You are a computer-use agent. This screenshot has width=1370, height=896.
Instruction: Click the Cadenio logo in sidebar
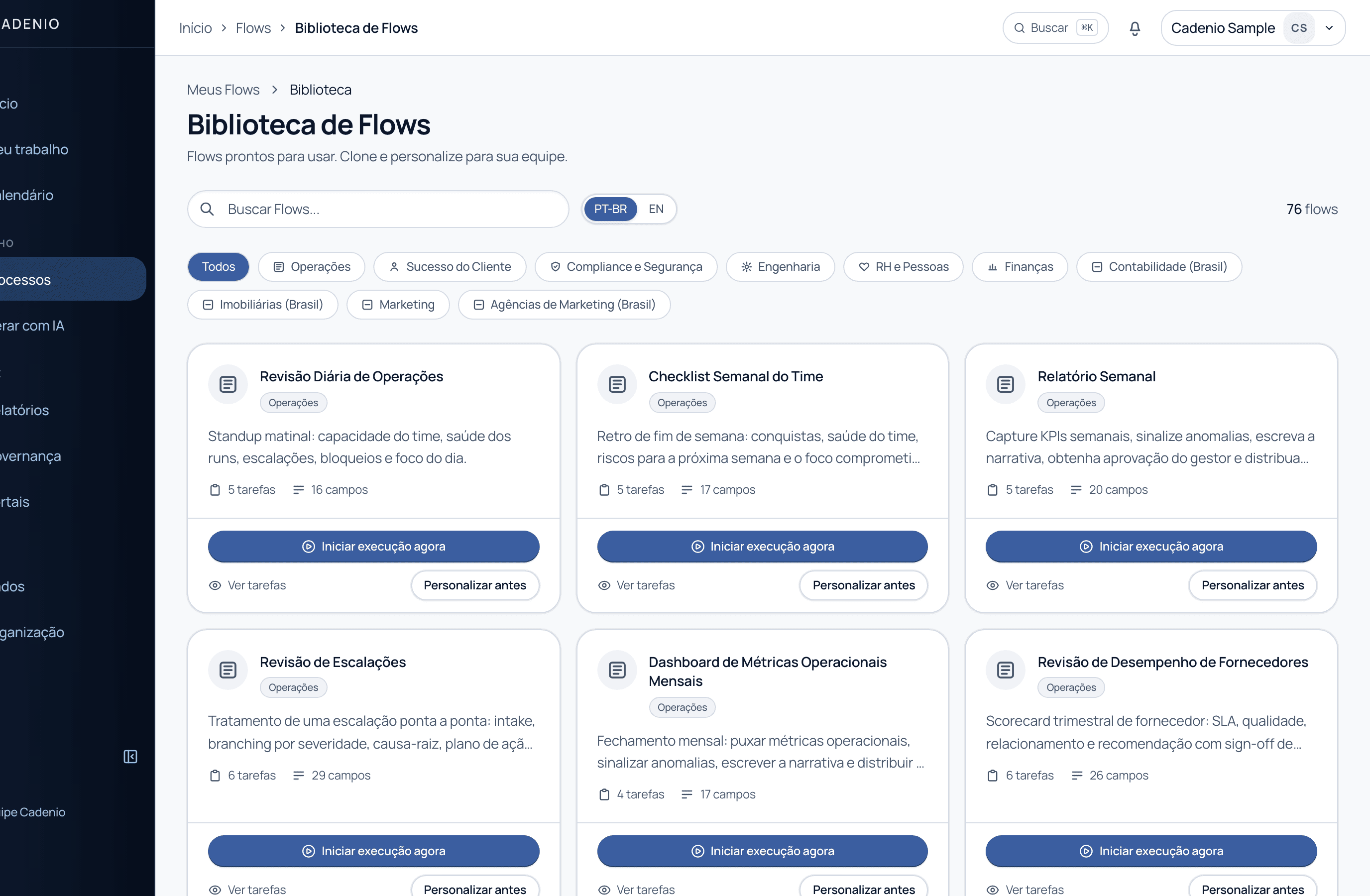click(x=30, y=23)
